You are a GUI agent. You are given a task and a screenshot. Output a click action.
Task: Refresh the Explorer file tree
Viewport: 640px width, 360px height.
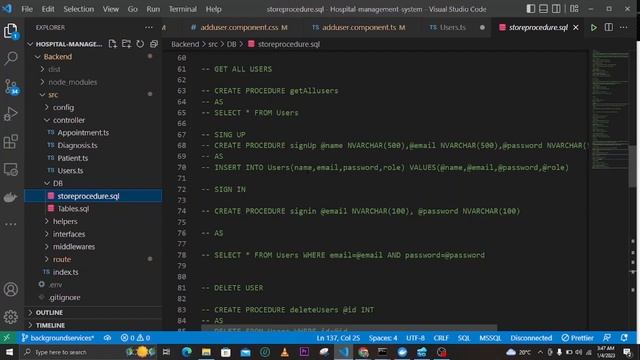[x=140, y=44]
